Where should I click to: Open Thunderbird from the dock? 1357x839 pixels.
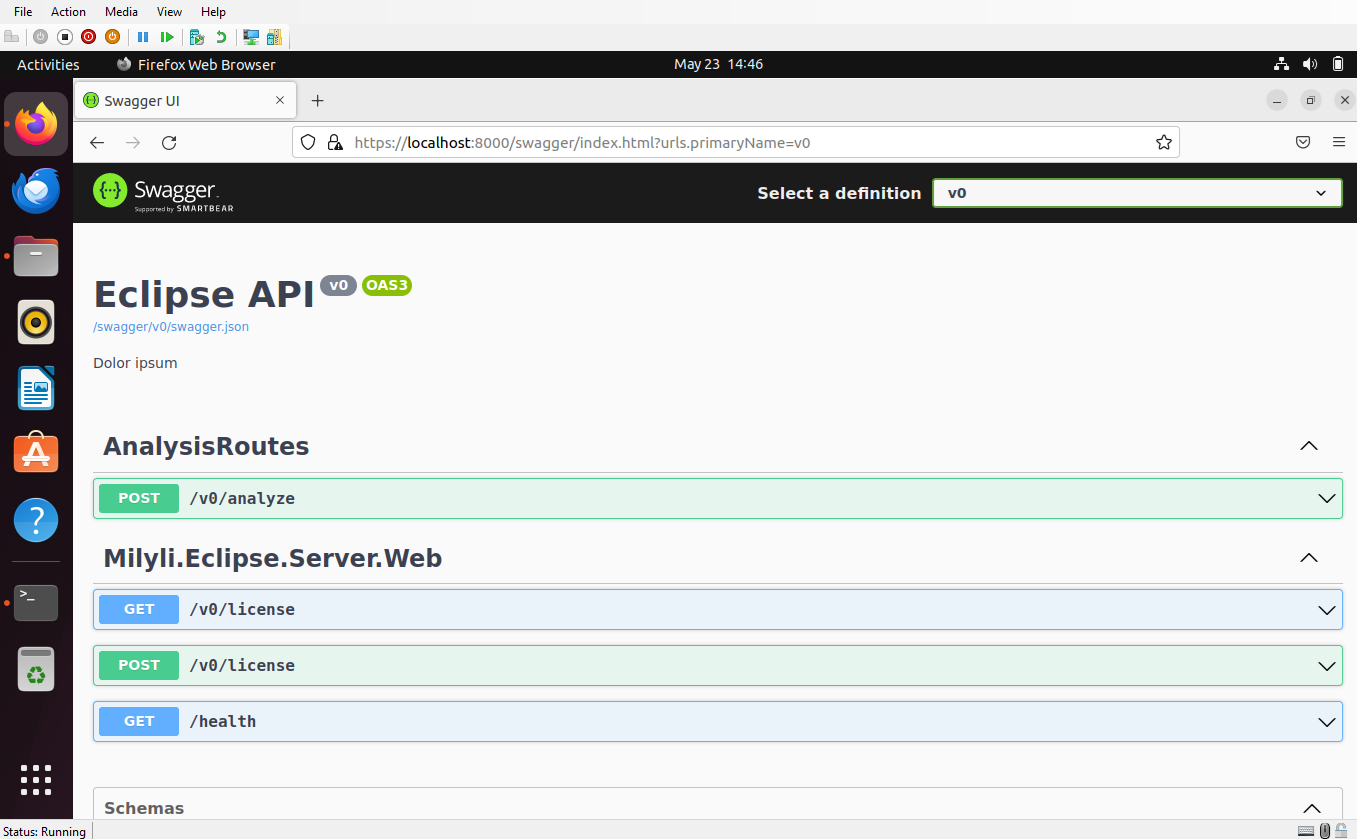click(x=36, y=191)
